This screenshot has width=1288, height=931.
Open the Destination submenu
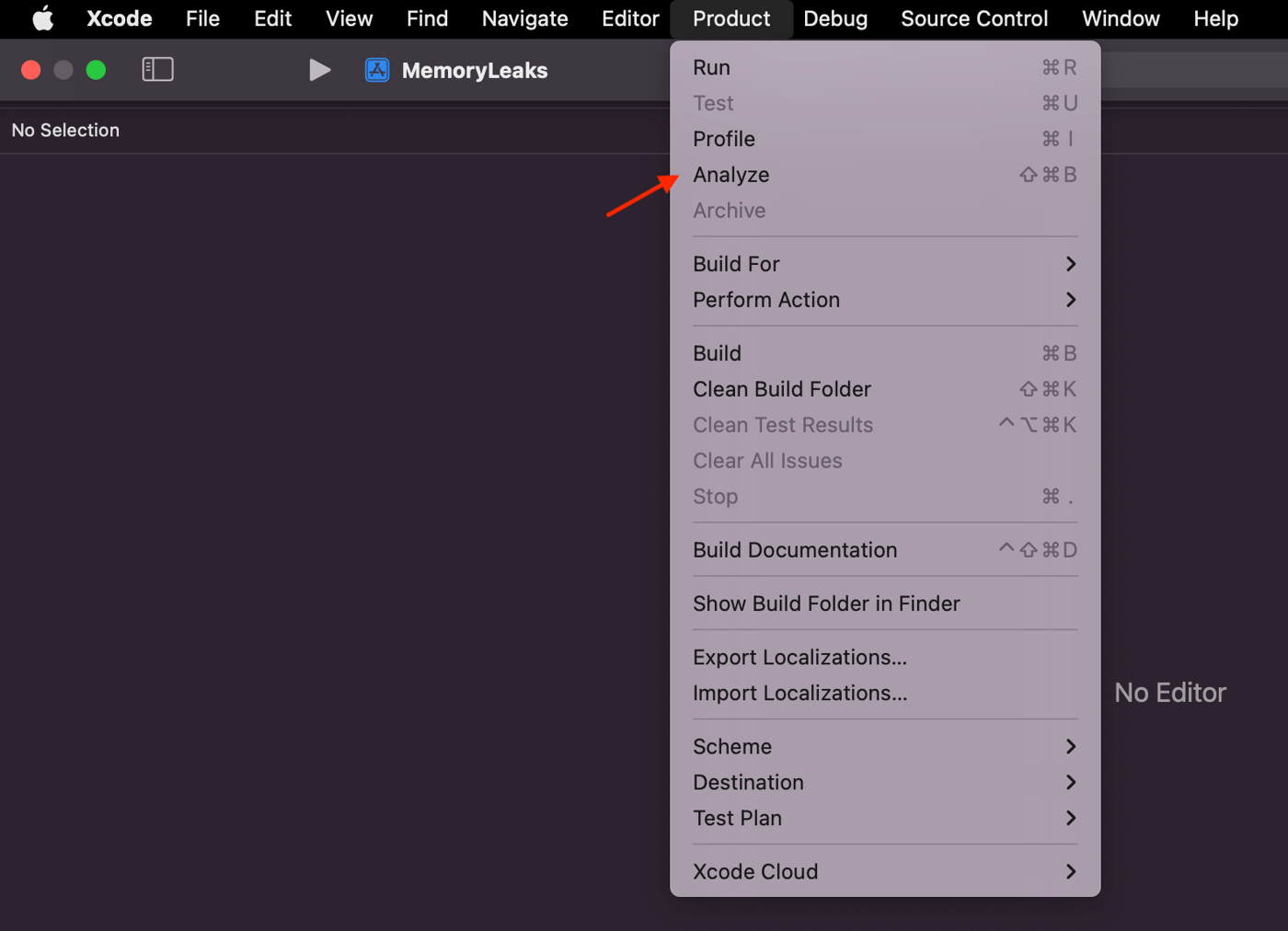1070,782
